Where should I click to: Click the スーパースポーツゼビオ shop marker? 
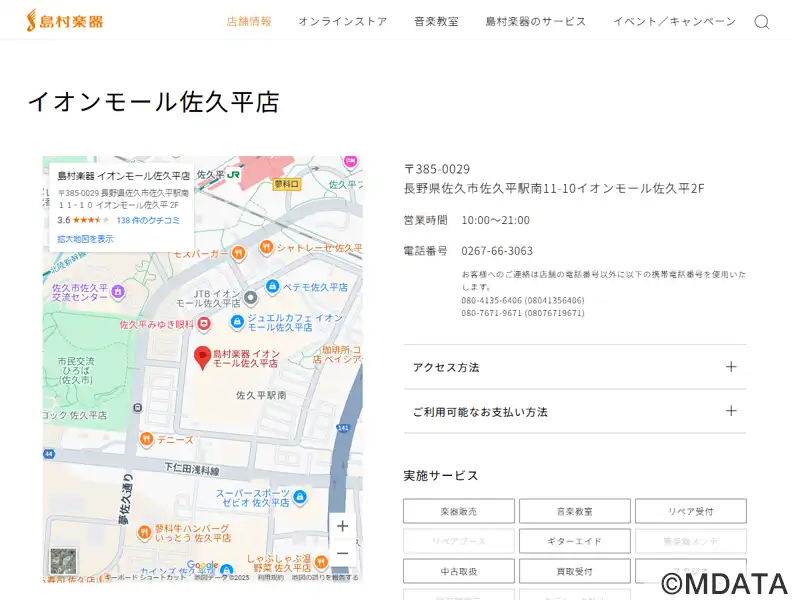[x=300, y=496]
